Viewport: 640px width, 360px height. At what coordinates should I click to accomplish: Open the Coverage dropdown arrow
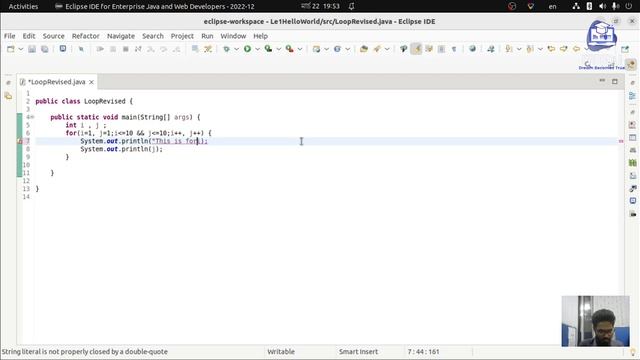[279, 49]
